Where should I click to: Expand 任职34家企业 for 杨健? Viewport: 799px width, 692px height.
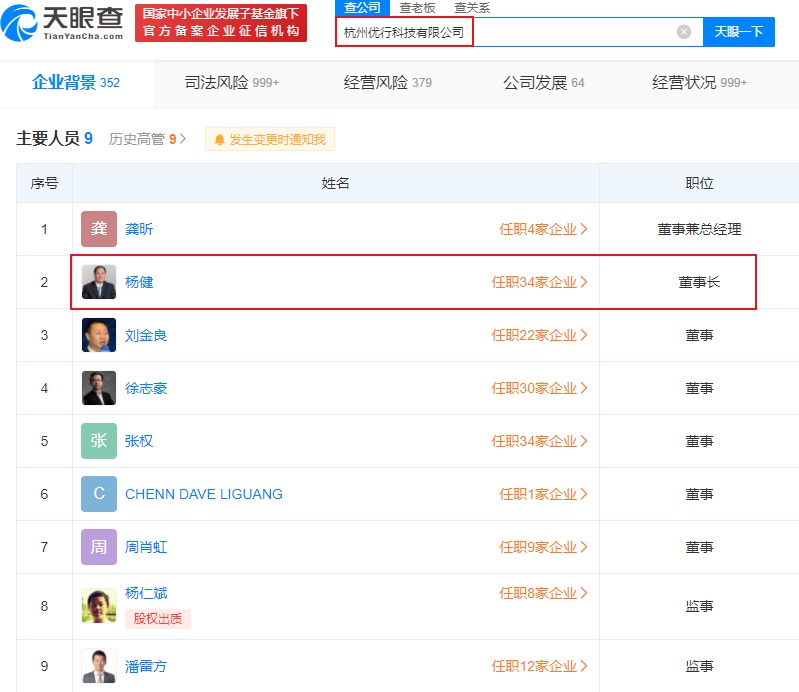coord(540,282)
